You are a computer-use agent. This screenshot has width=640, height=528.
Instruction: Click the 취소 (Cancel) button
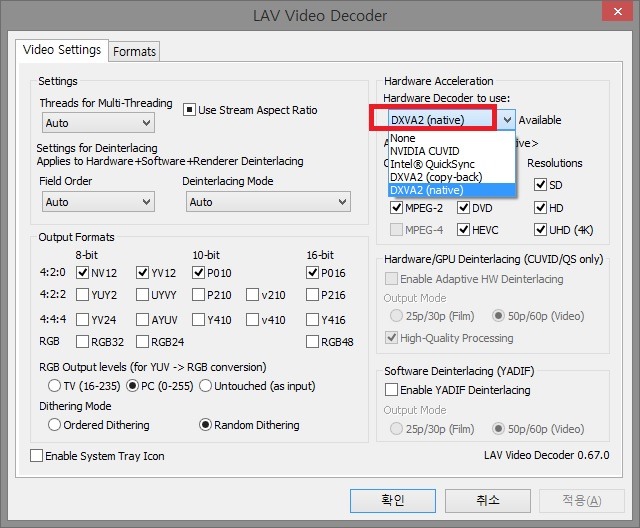pyautogui.click(x=488, y=501)
